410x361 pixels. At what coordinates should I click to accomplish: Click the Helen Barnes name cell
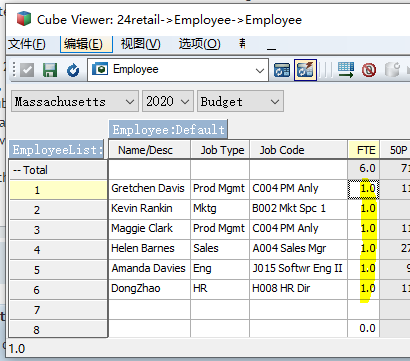click(149, 249)
